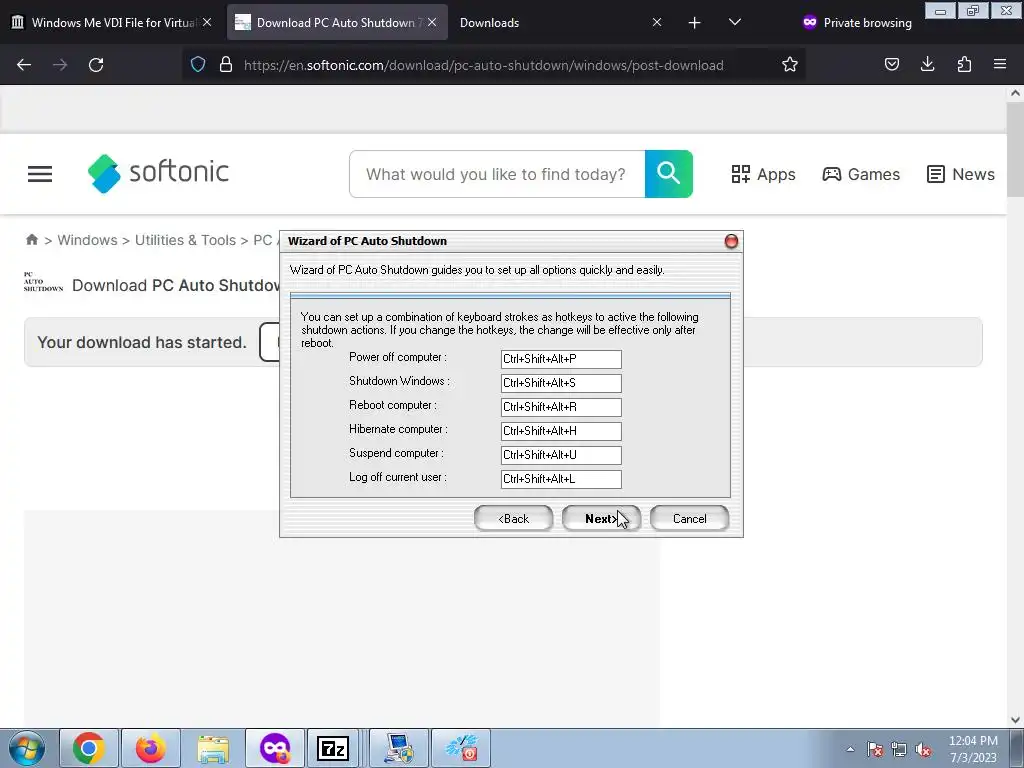
Task: Click the Softonic logo
Action: (x=158, y=173)
